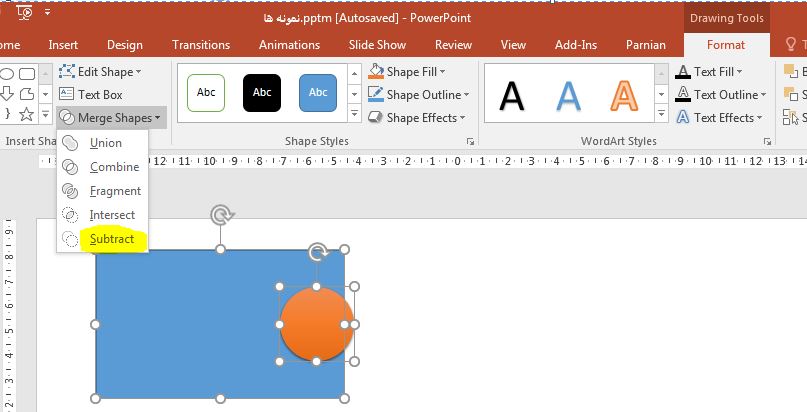This screenshot has width=807, height=412.
Task: Open the Shape Outline dropdown
Action: click(418, 95)
